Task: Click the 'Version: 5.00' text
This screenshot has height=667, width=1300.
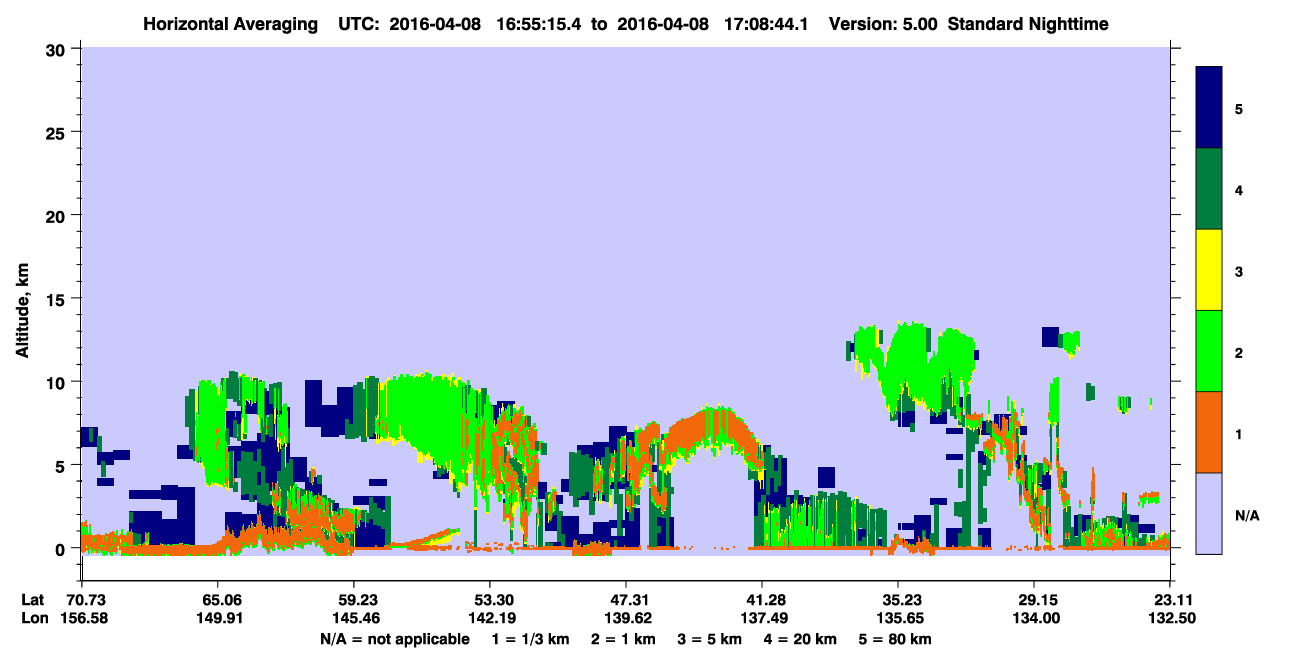Action: pyautogui.click(x=883, y=24)
